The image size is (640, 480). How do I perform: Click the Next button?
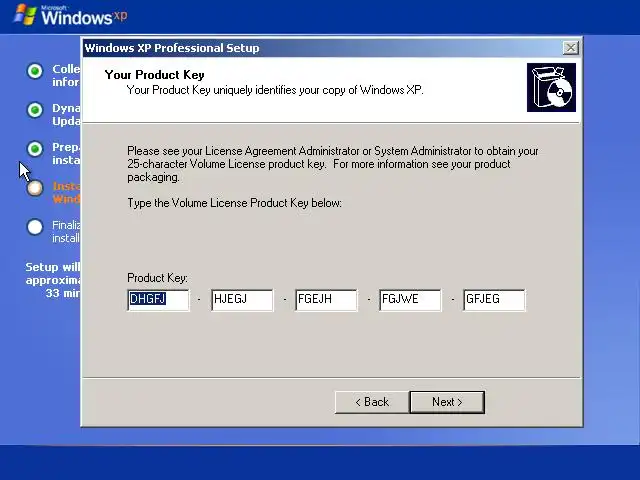[x=447, y=402]
